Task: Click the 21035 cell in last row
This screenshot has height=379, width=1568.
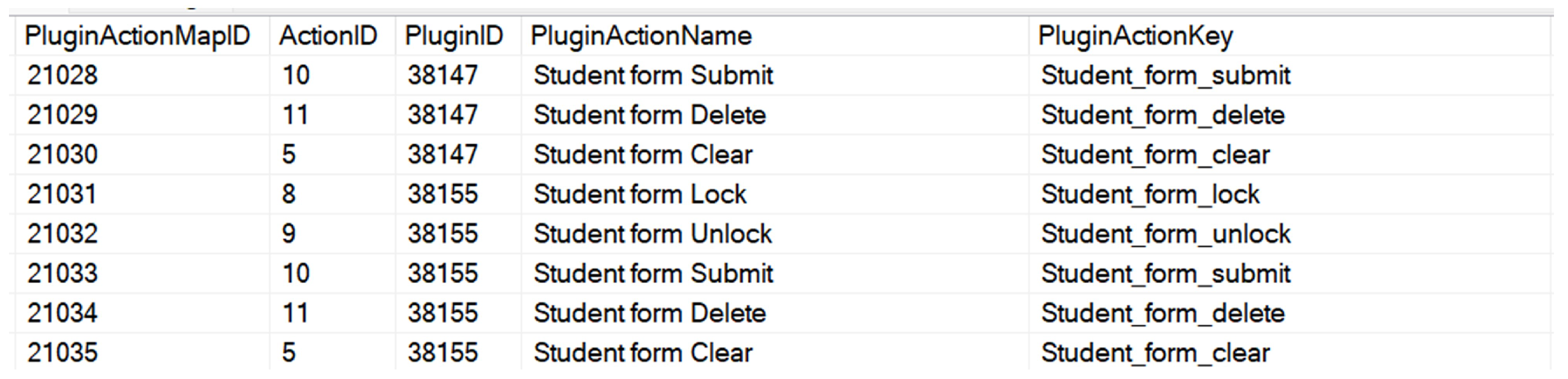Action: [x=63, y=353]
